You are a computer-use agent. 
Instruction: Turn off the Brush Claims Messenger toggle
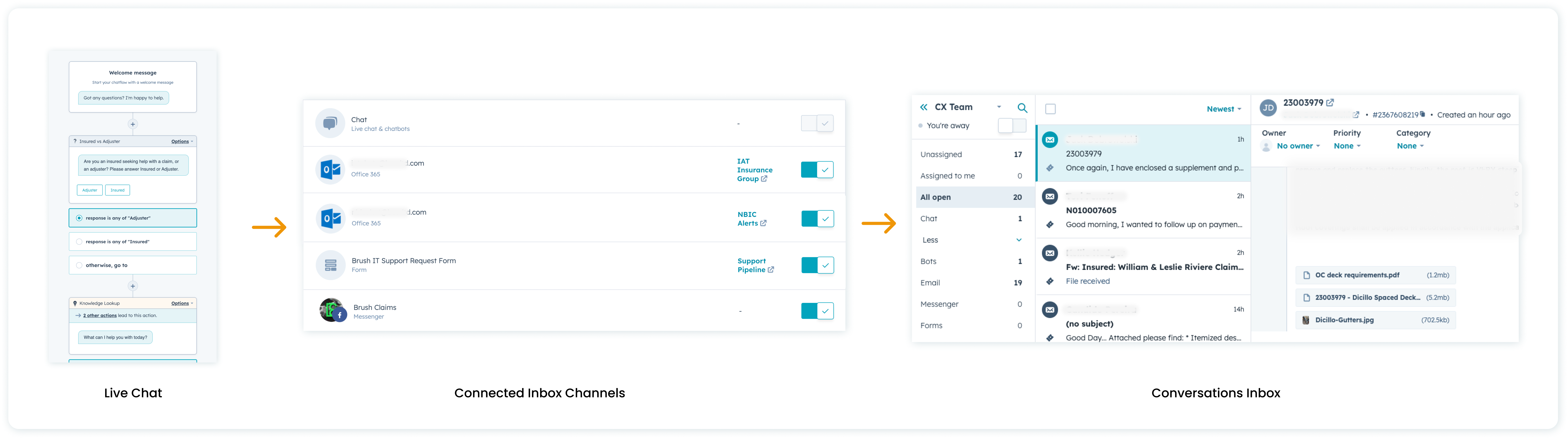point(817,311)
